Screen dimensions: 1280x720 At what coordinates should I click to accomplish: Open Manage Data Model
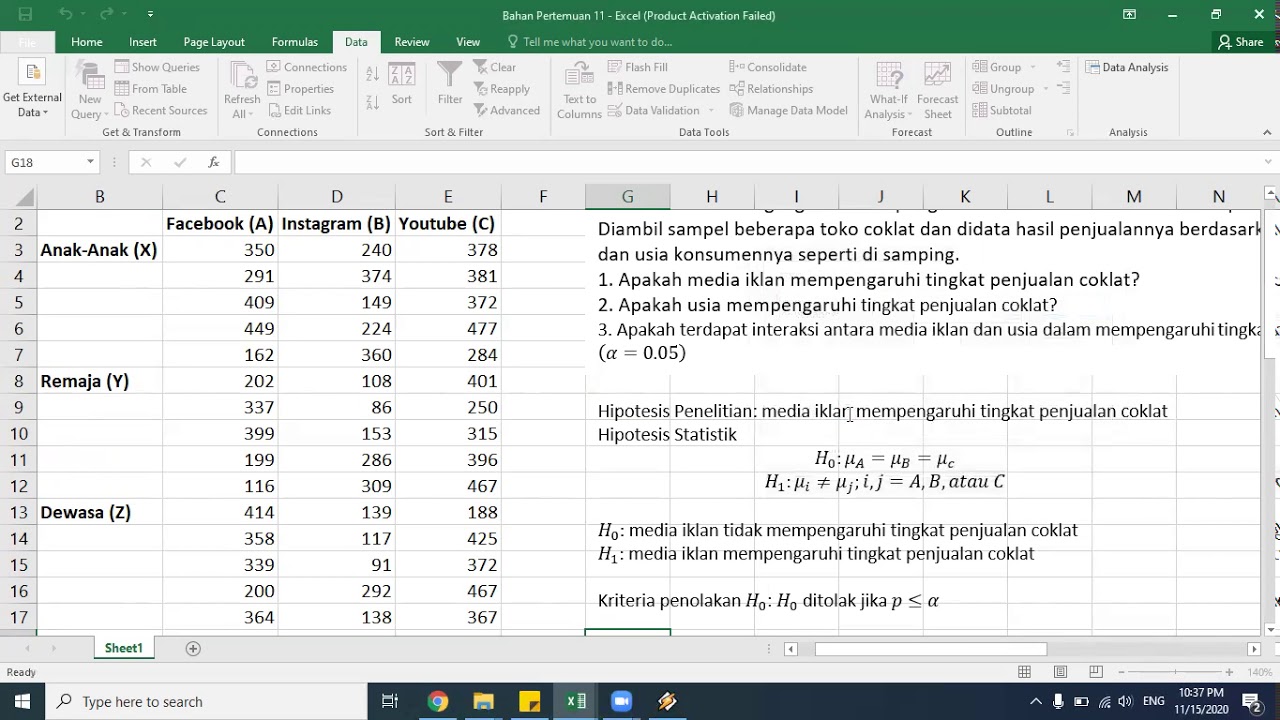[788, 111]
